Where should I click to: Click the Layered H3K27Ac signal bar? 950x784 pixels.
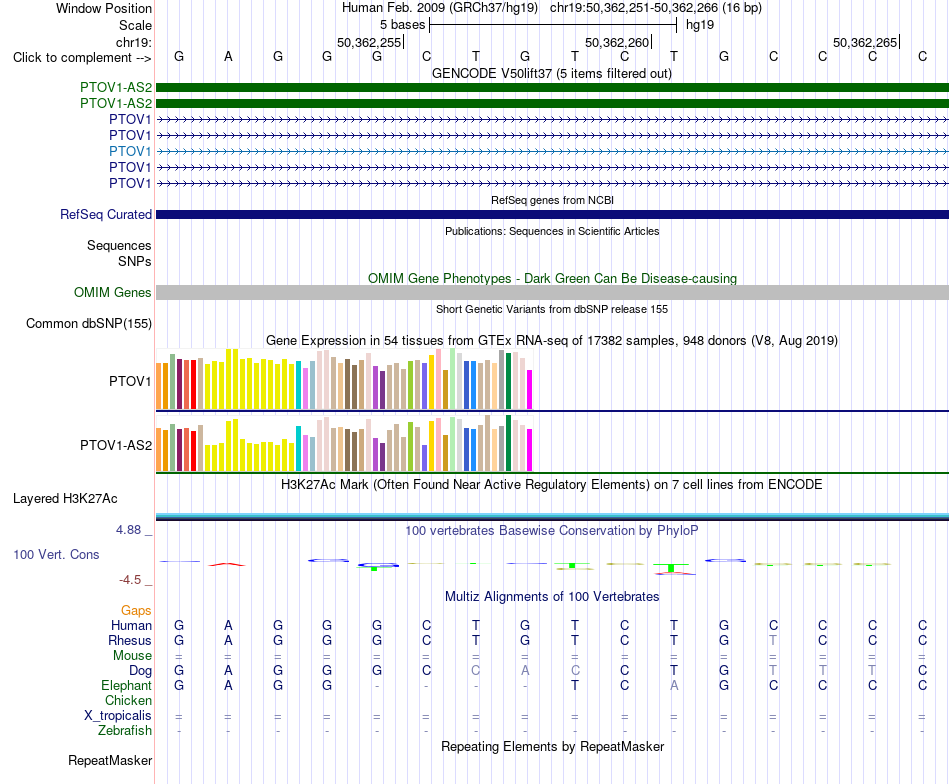tap(552, 517)
